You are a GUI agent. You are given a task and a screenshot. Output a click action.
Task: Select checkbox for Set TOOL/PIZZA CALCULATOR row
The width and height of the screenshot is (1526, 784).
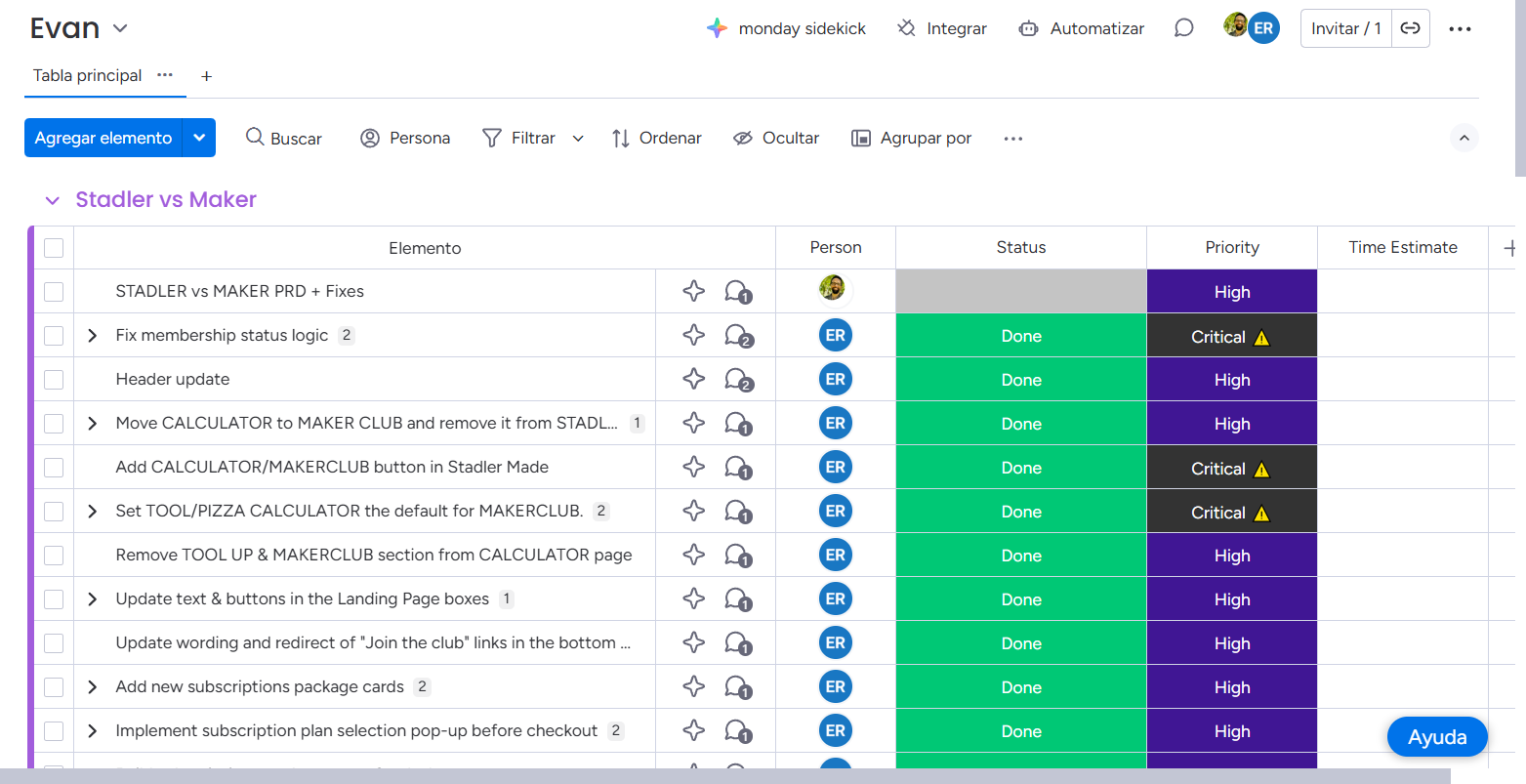(x=54, y=512)
